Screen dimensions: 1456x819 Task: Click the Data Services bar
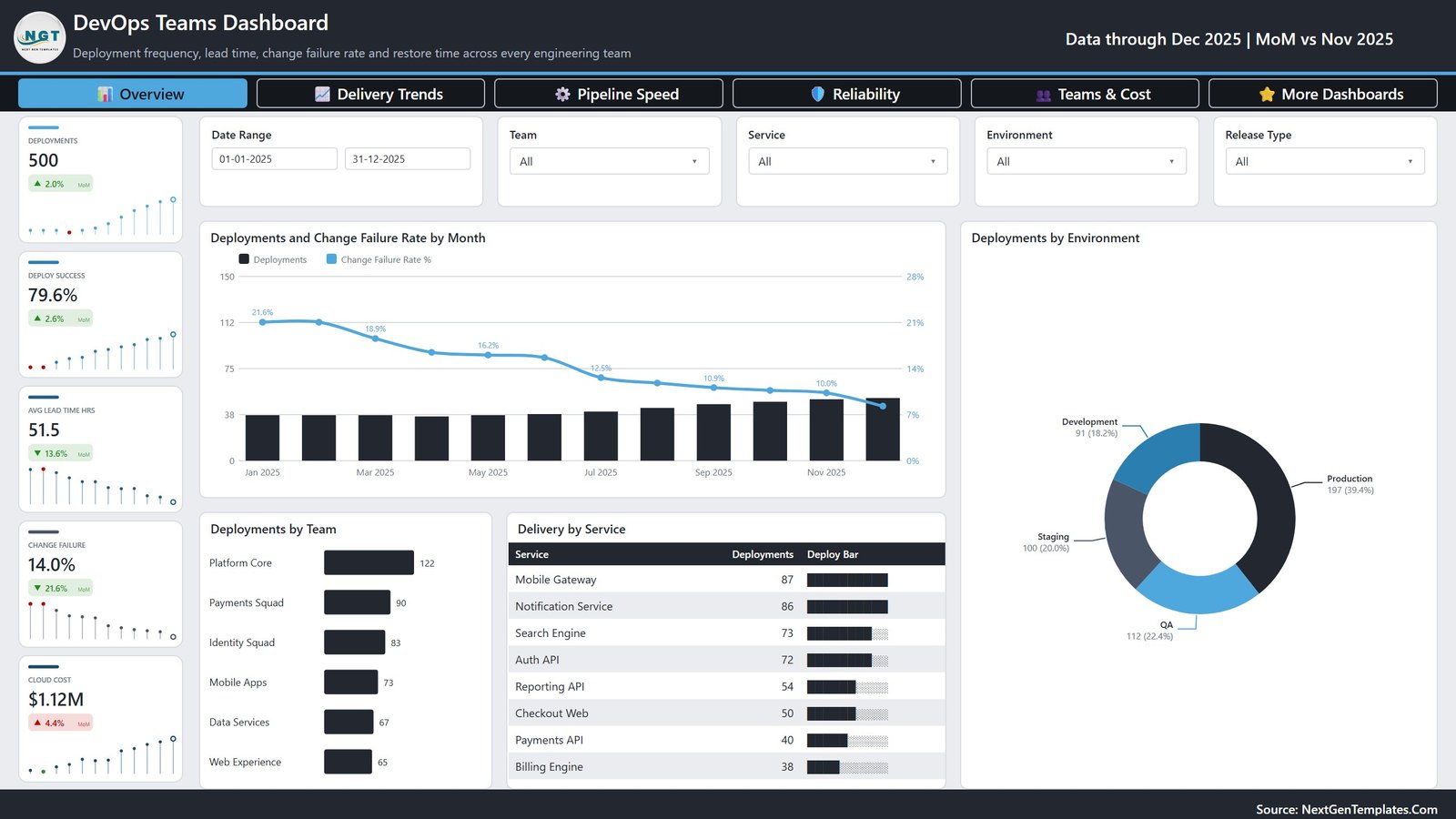coord(349,723)
